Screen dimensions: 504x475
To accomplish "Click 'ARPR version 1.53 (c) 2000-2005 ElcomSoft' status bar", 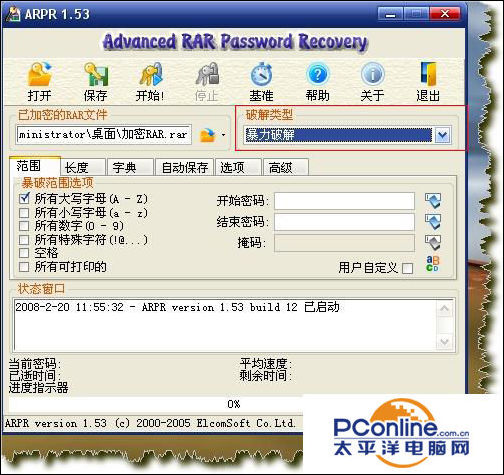I will (150, 423).
